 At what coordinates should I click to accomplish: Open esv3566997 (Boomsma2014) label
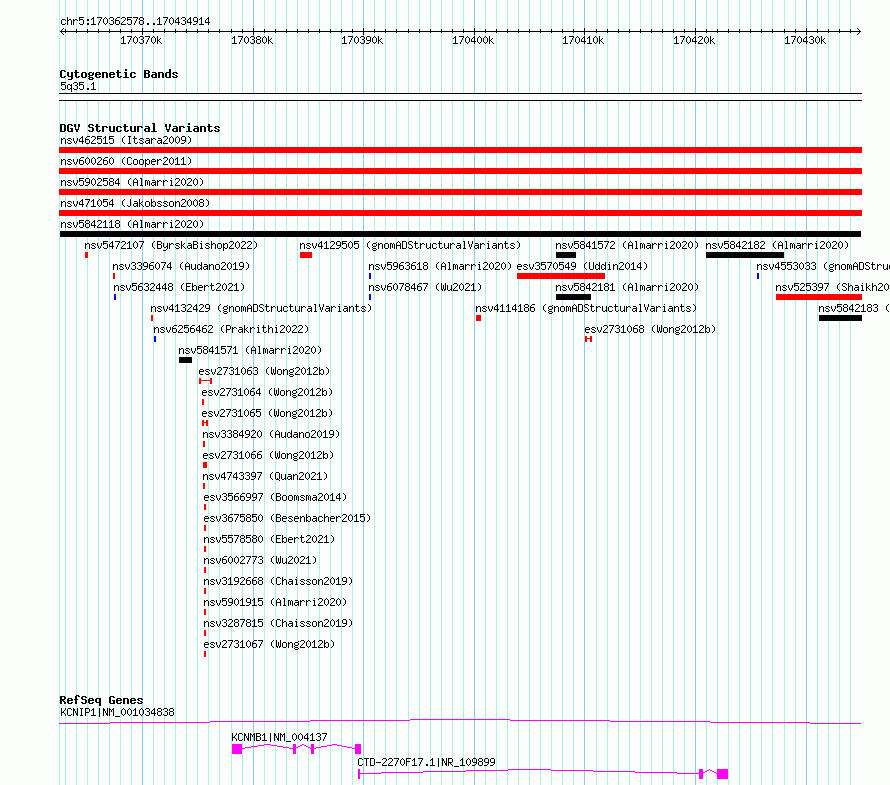pyautogui.click(x=275, y=497)
